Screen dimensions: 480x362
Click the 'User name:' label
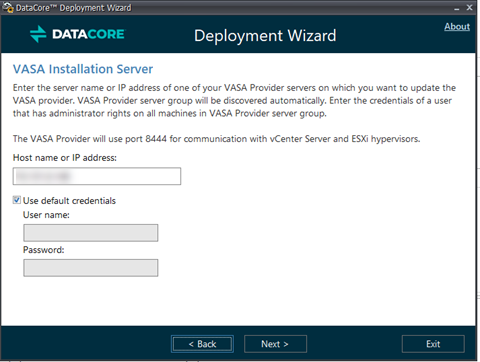coord(46,215)
